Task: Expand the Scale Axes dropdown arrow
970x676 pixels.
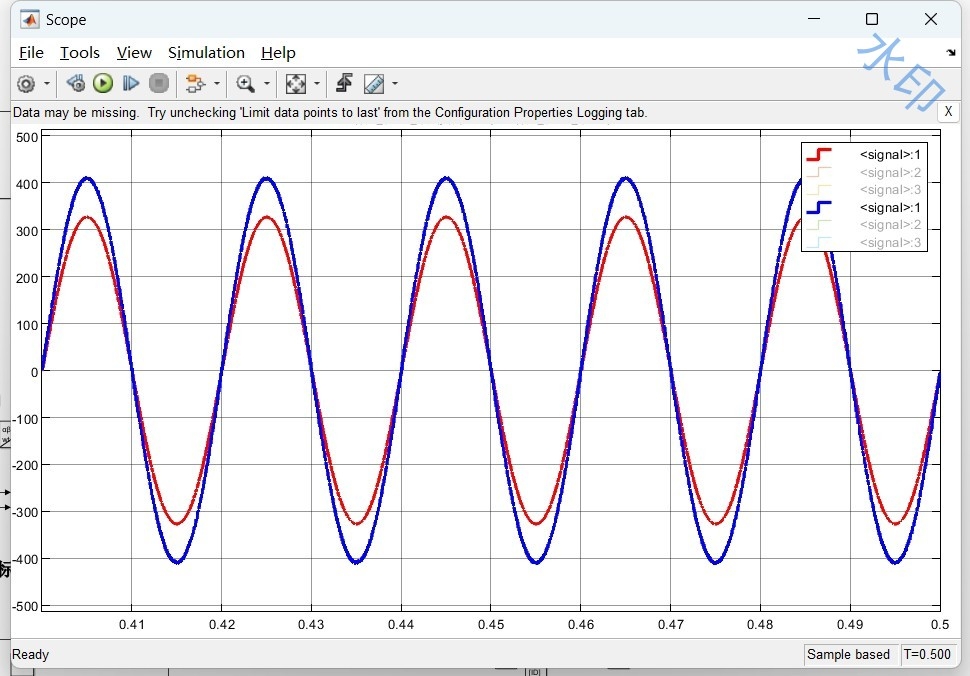Action: coord(317,83)
